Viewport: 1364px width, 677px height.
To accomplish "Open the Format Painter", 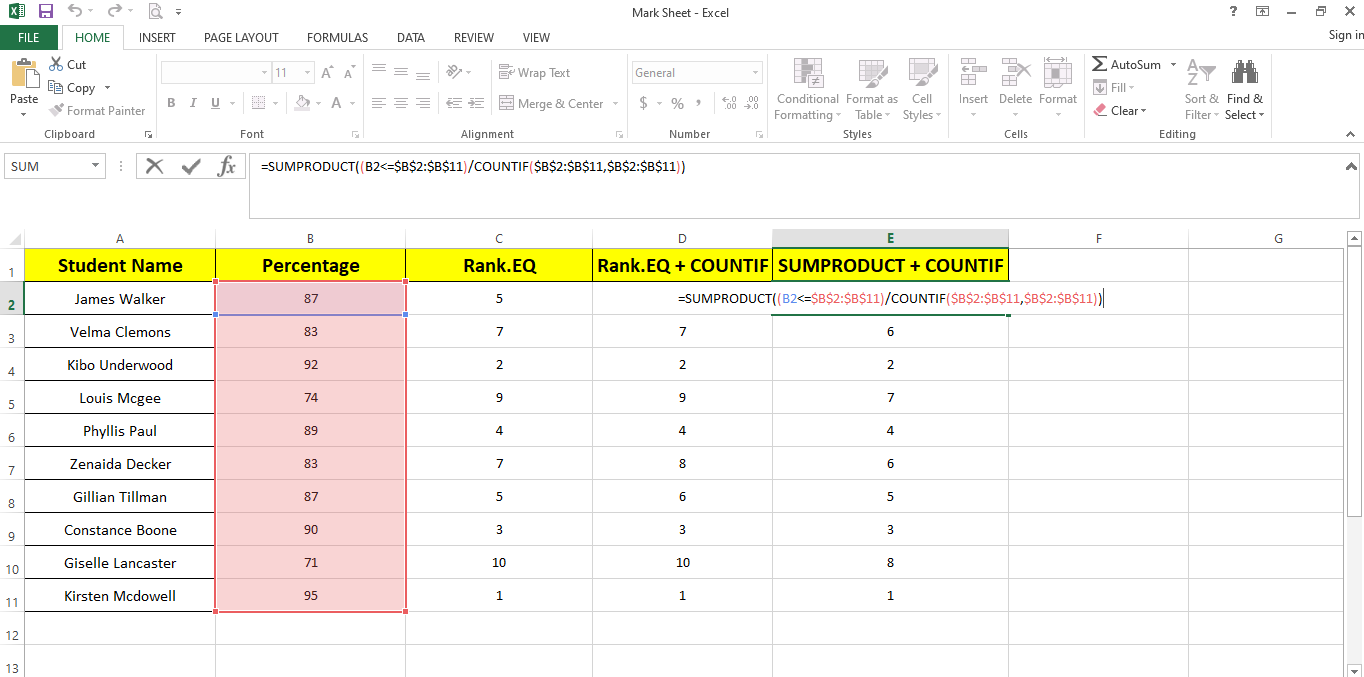I will (x=97, y=110).
